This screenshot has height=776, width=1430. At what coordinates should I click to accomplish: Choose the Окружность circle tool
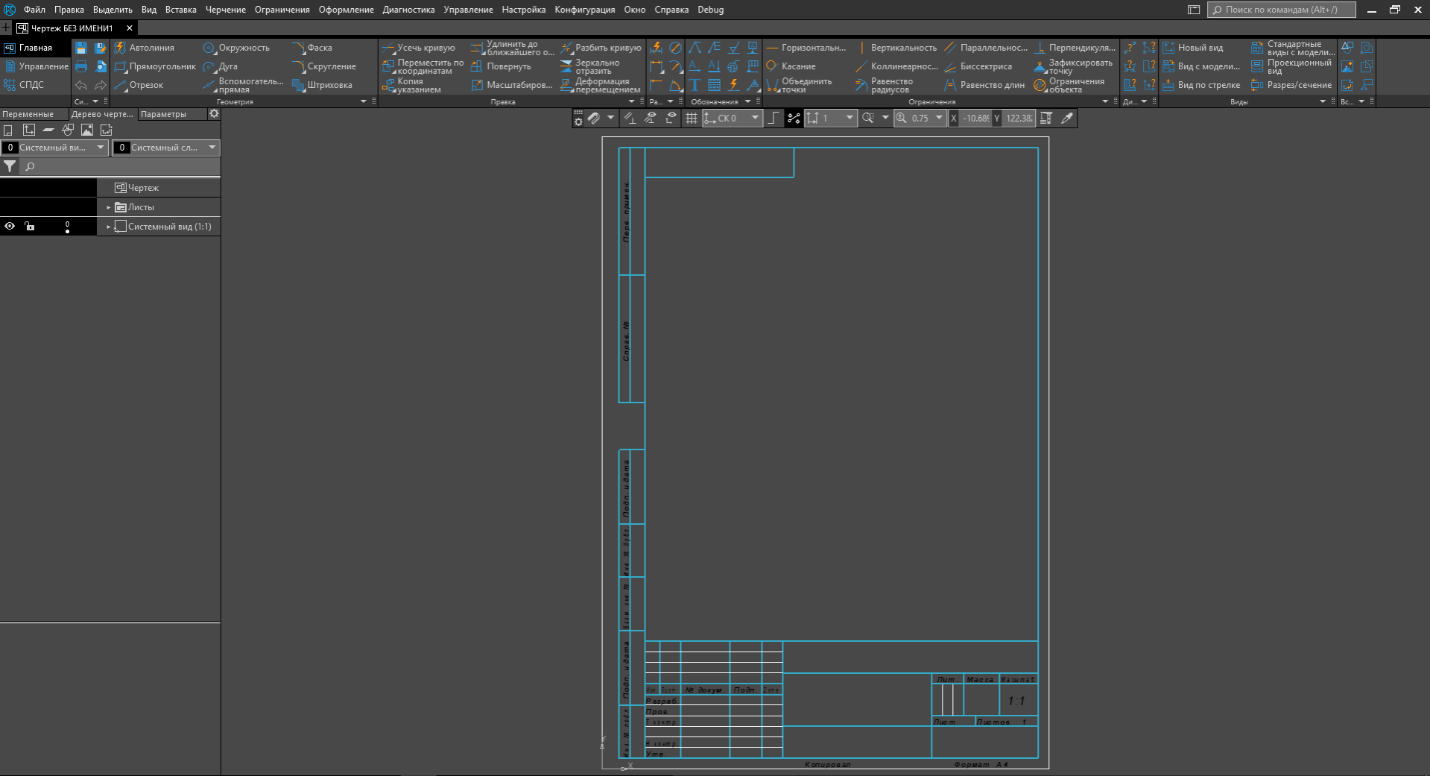pyautogui.click(x=237, y=47)
